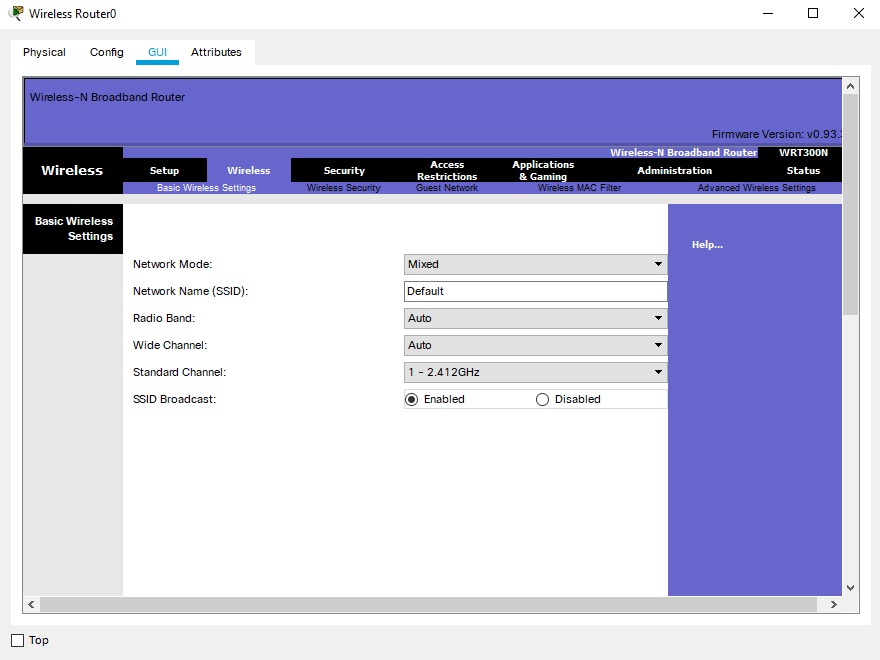
Task: Click the Help... link
Action: pos(707,245)
